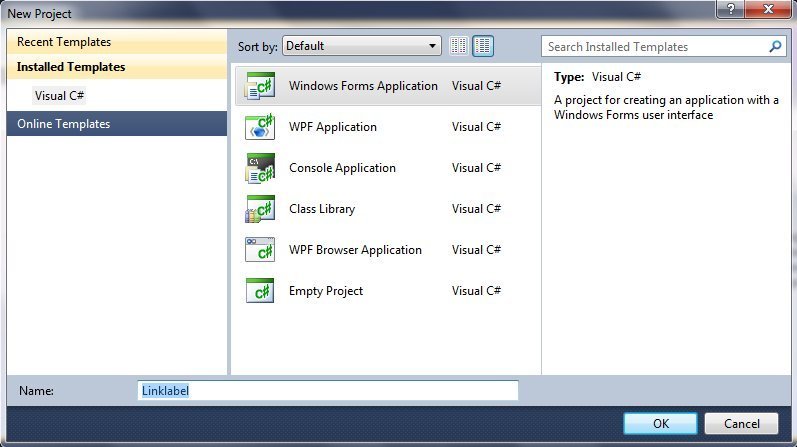The image size is (797, 447).
Task: Switch to small icons view
Action: 458,46
